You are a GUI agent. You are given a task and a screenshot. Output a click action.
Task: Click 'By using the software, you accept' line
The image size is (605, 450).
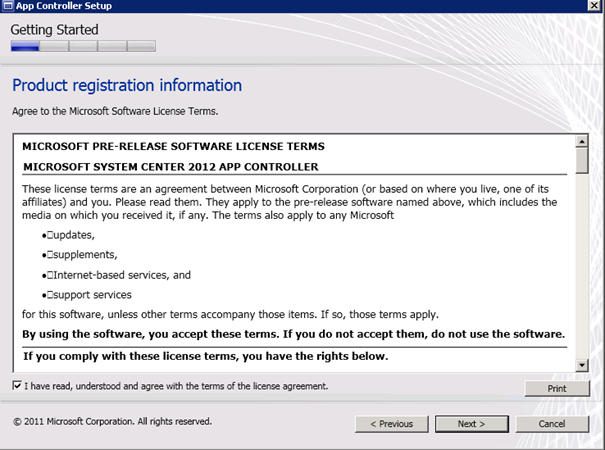293,334
